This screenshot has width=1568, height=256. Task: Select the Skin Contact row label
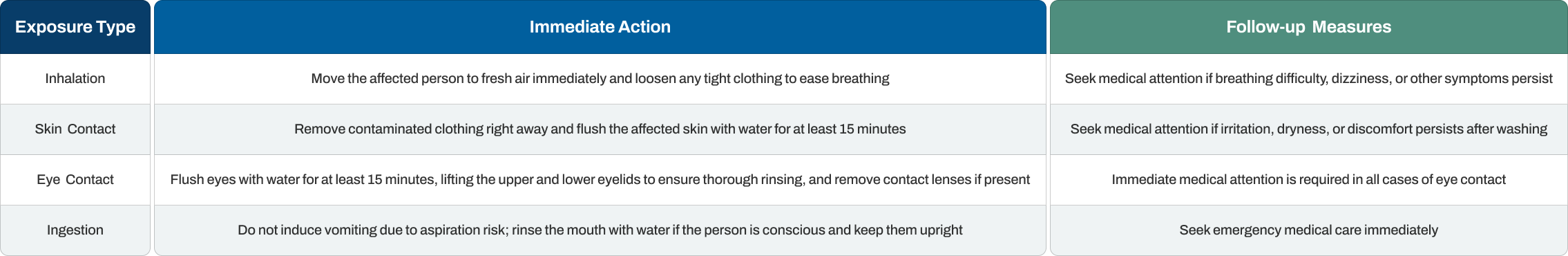[75, 129]
